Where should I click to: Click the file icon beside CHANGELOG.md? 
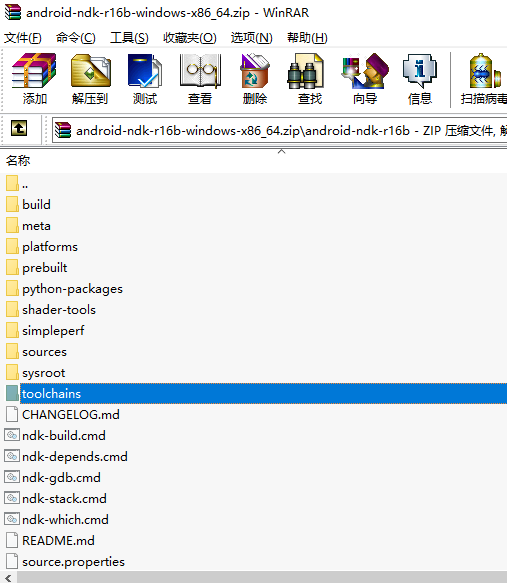coord(12,415)
